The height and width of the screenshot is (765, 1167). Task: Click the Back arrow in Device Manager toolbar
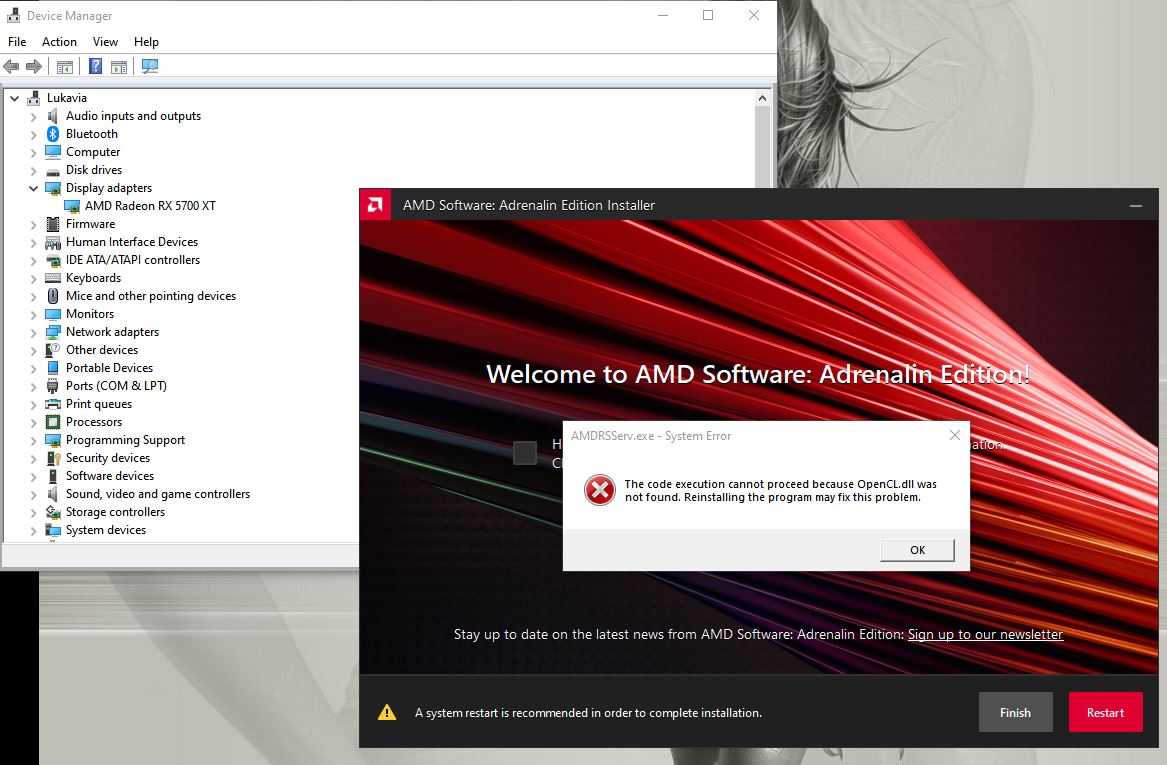[11, 66]
